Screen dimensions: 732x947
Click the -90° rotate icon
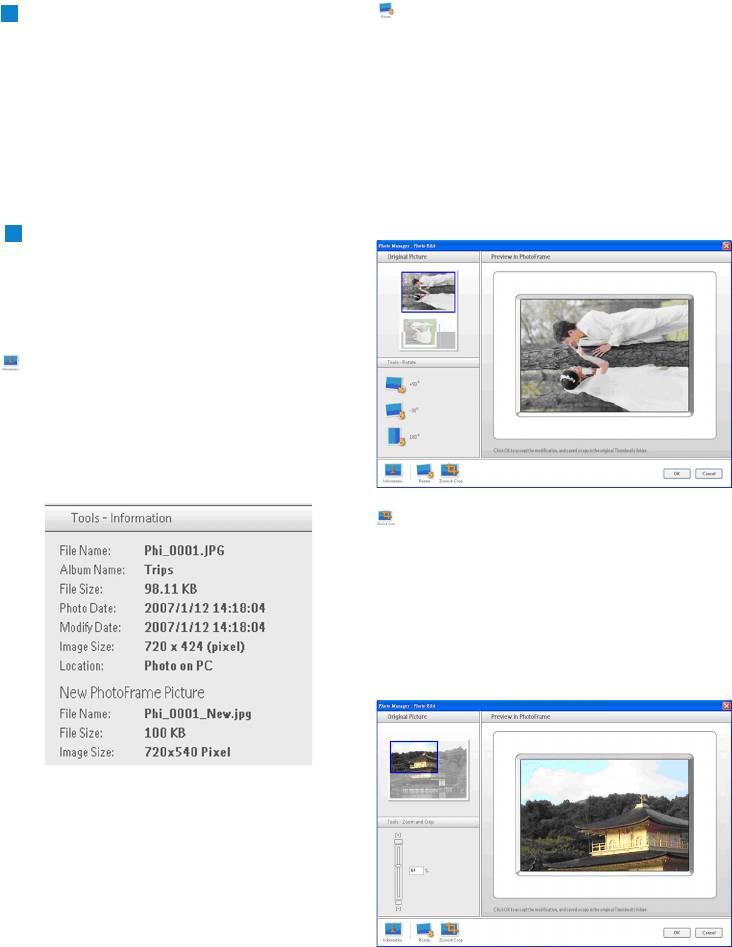point(394,410)
